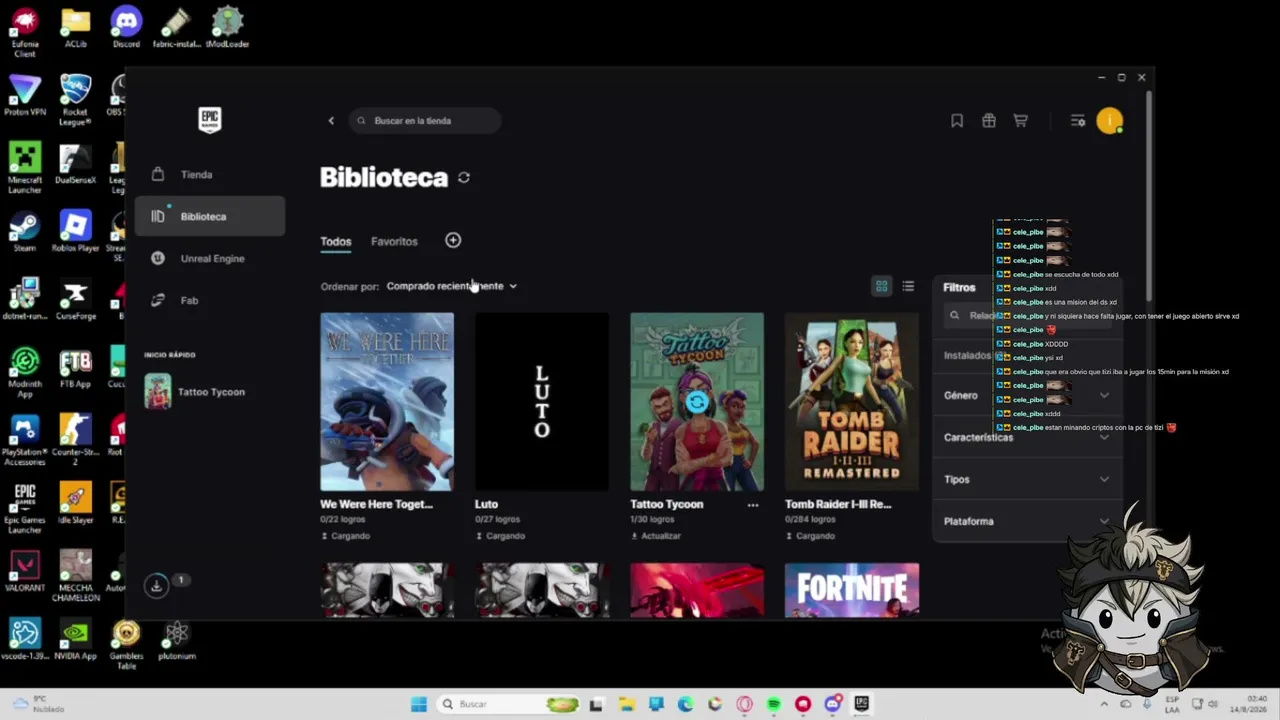
Task: Open the Luto game cover
Action: click(542, 402)
